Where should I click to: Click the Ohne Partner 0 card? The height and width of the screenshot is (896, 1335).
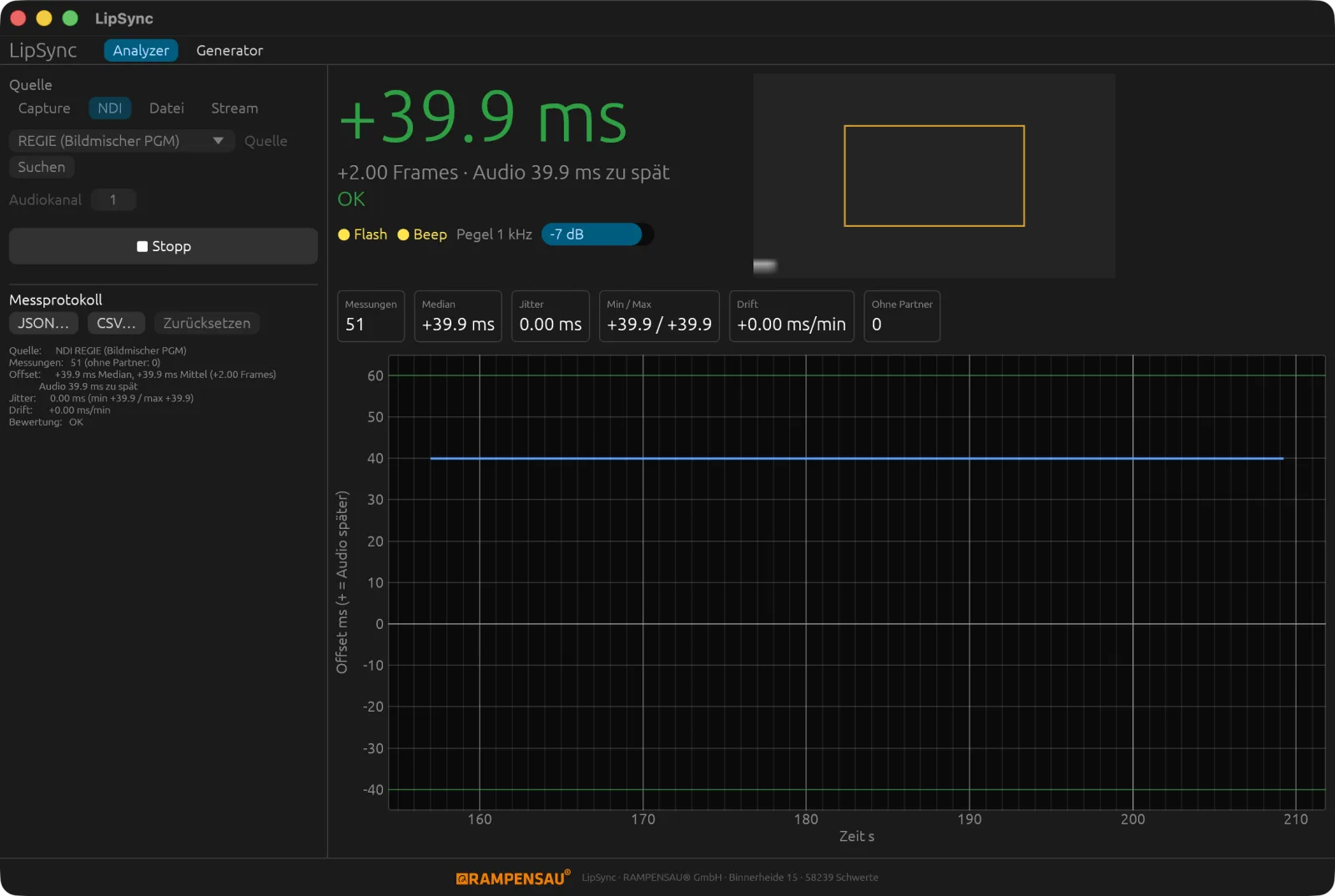pyautogui.click(x=902, y=316)
